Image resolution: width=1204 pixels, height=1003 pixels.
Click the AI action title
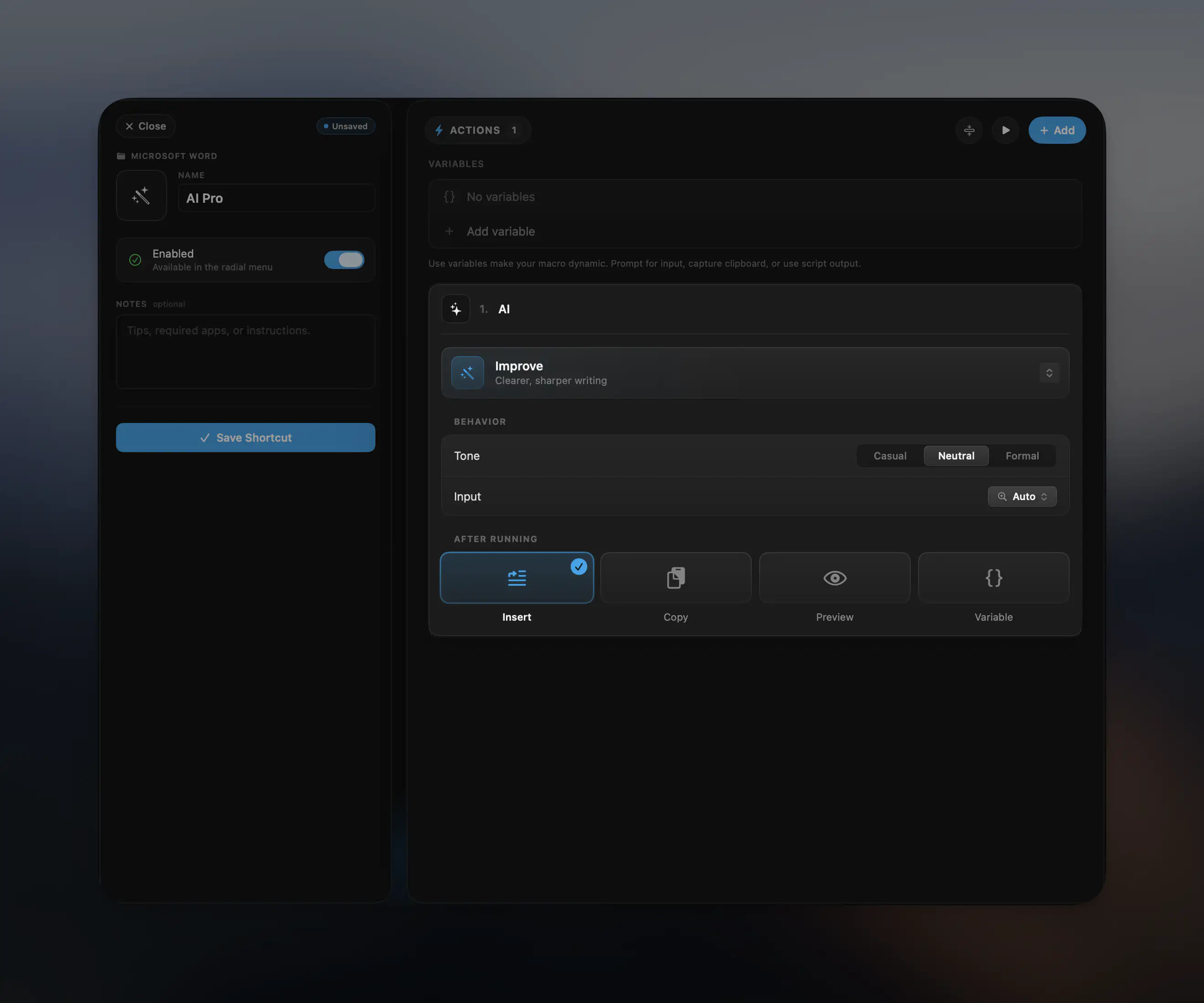(x=504, y=309)
